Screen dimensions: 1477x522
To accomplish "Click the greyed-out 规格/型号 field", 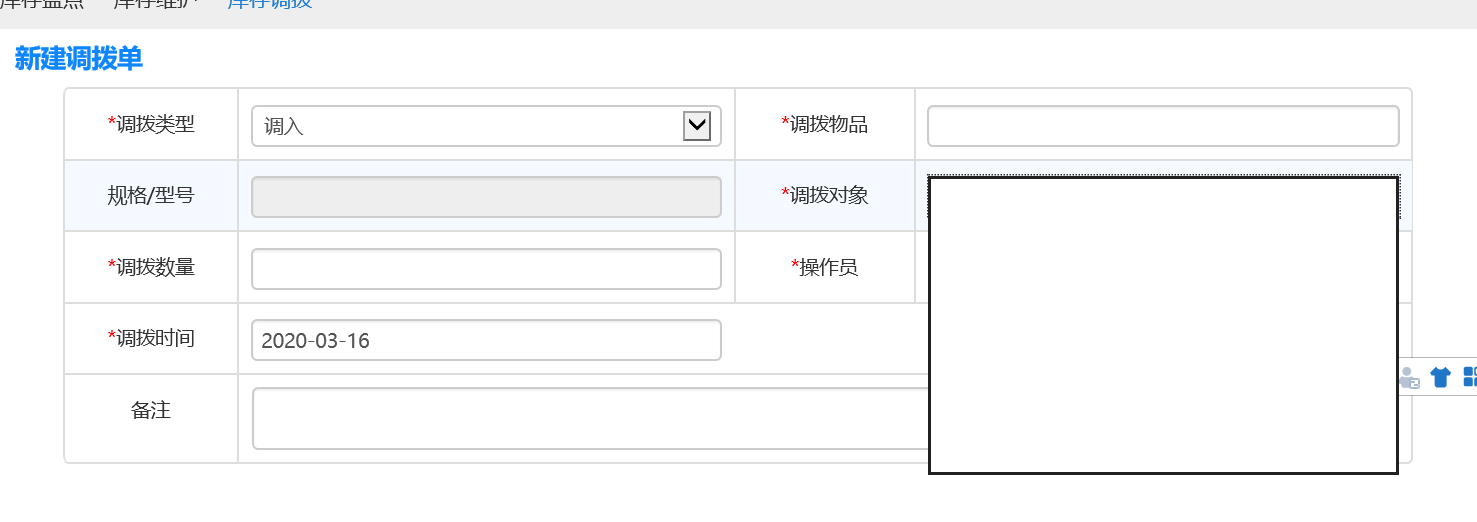I will coord(486,197).
